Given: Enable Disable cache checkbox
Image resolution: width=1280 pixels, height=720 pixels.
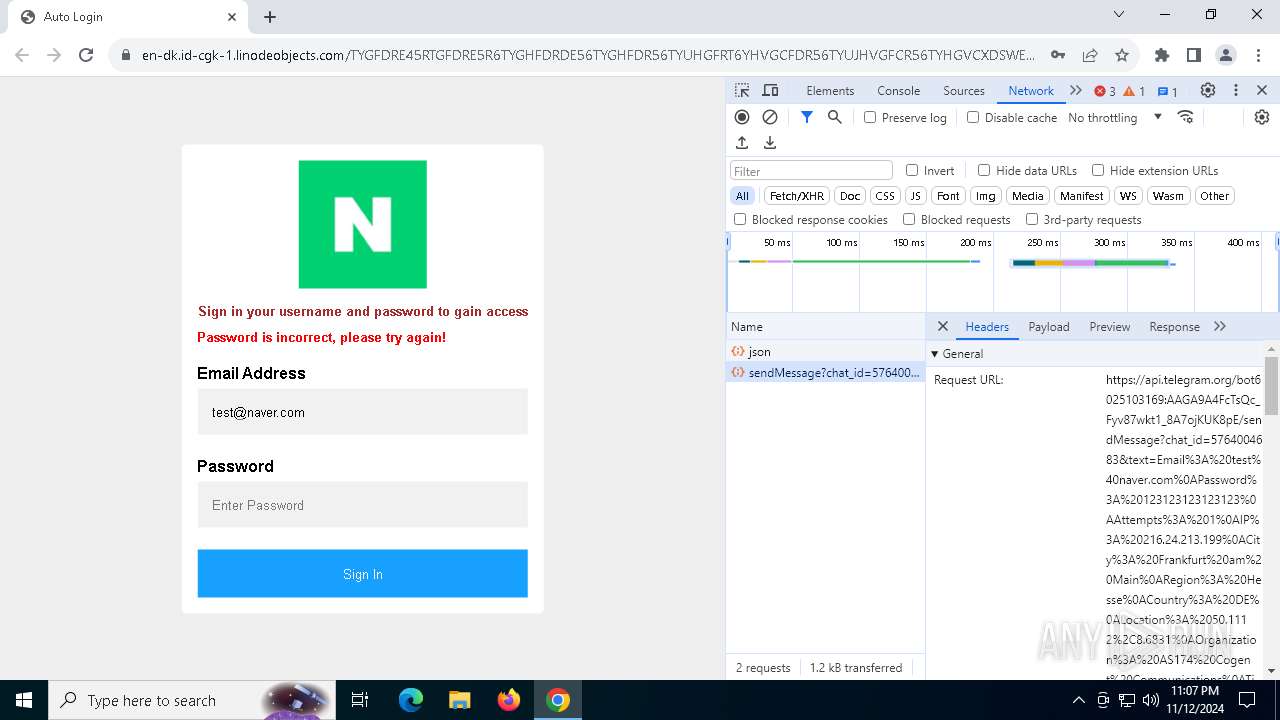Looking at the screenshot, I should click(973, 117).
